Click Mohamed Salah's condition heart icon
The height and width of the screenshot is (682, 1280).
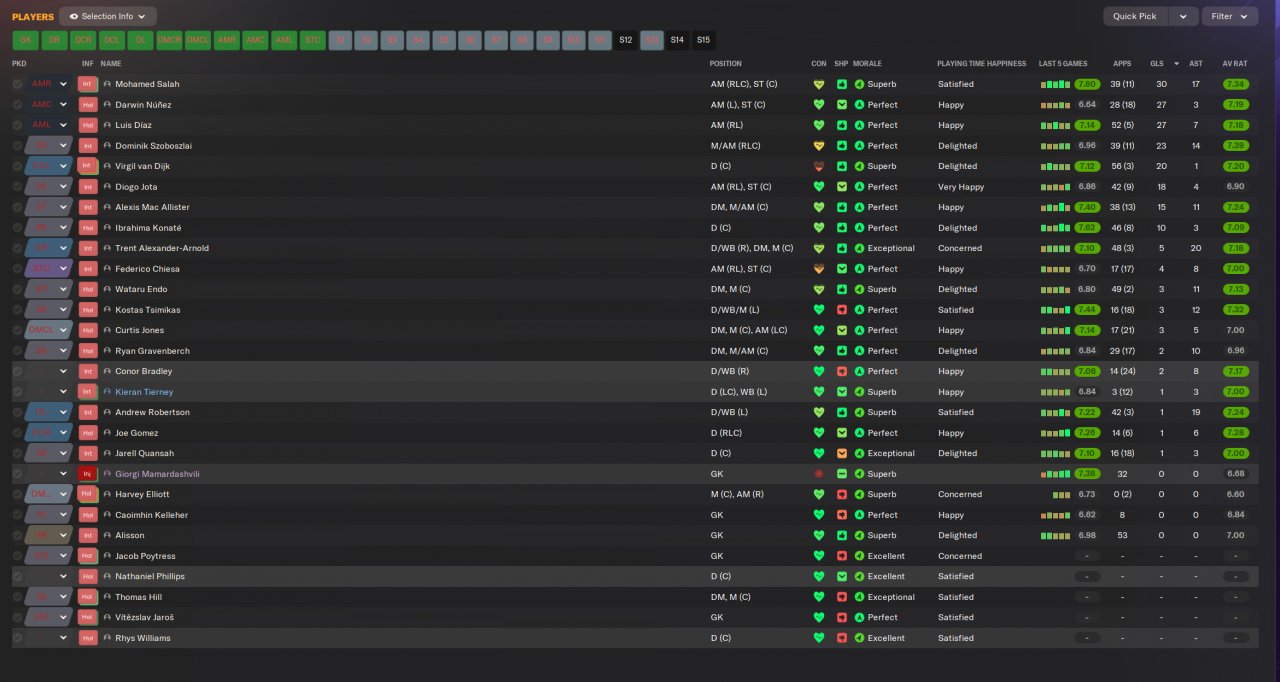(819, 84)
